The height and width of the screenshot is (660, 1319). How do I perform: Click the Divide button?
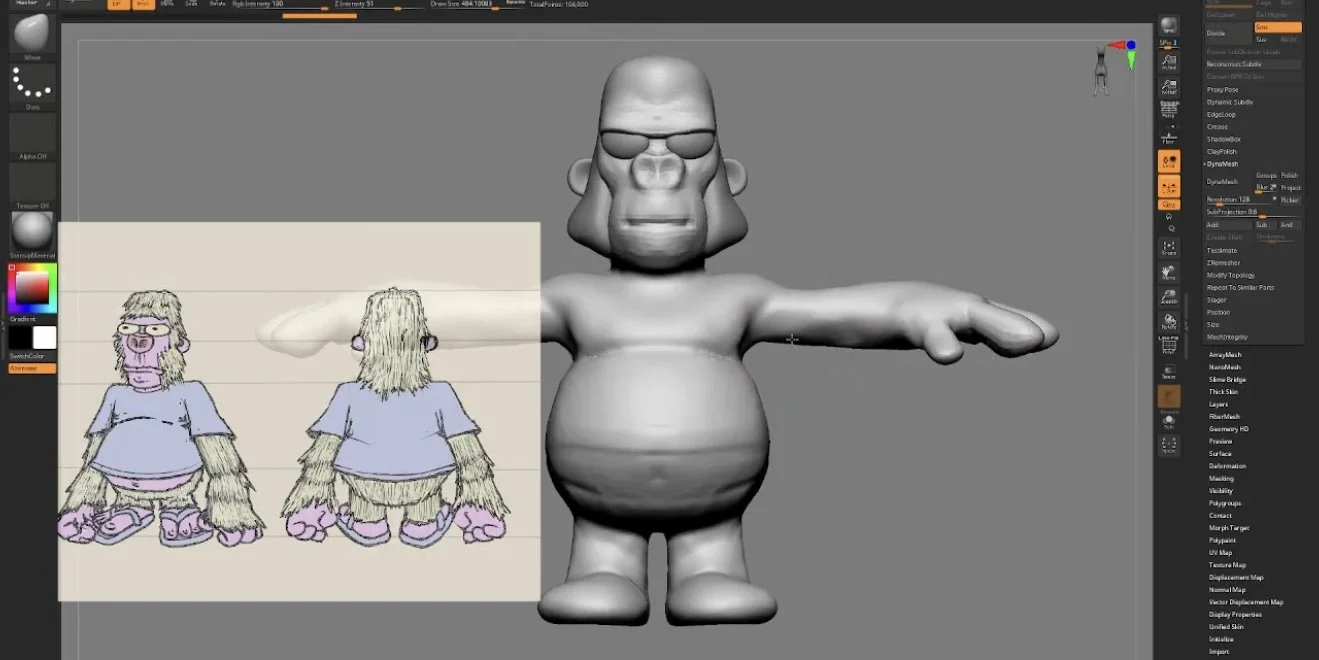point(1228,33)
